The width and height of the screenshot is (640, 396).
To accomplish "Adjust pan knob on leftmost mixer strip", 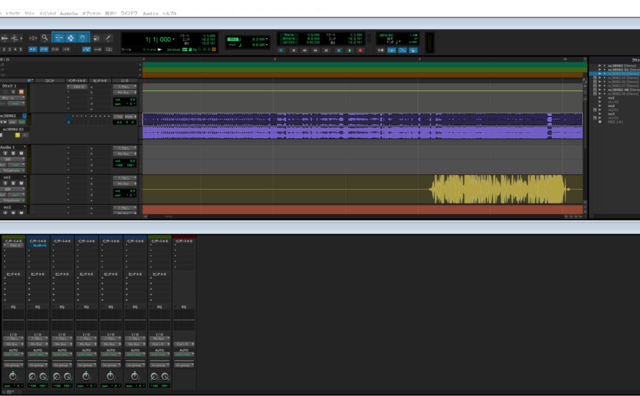I will tap(13, 376).
